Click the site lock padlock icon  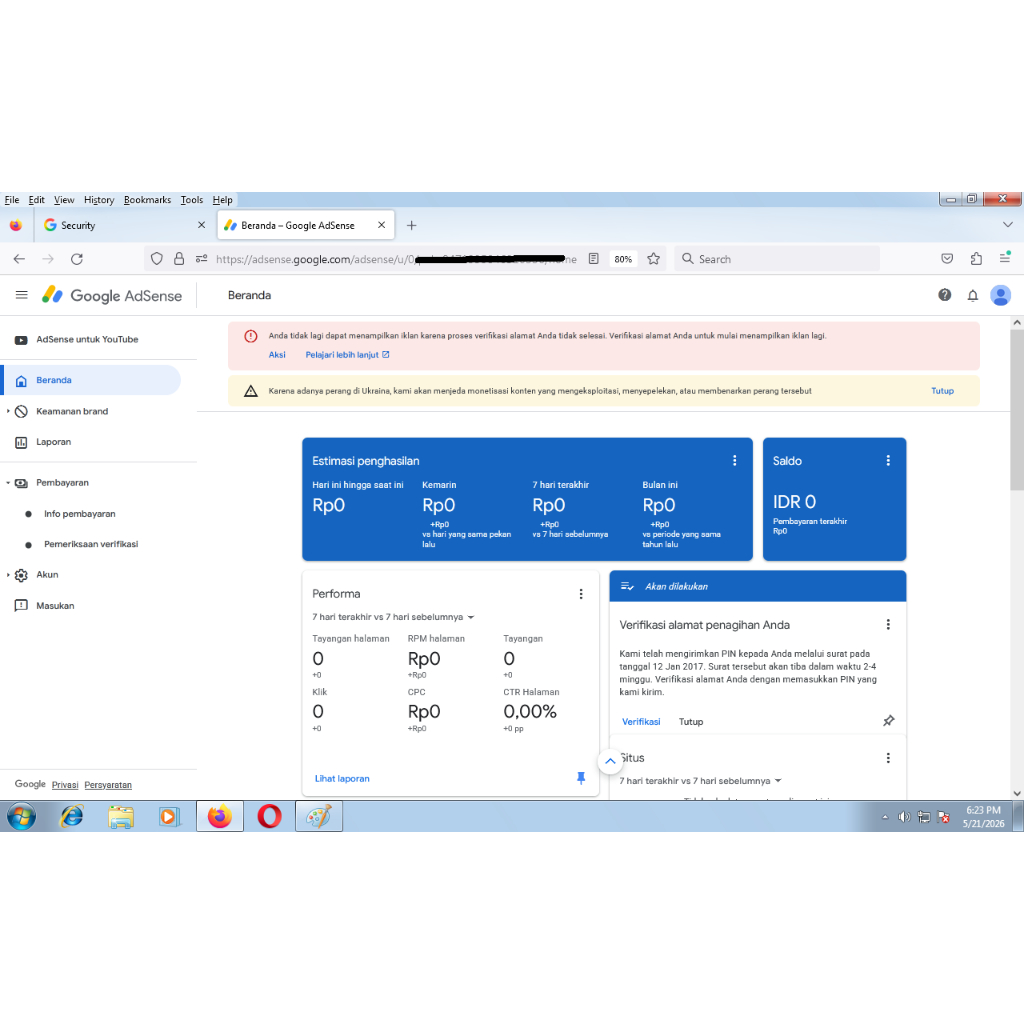click(x=179, y=259)
